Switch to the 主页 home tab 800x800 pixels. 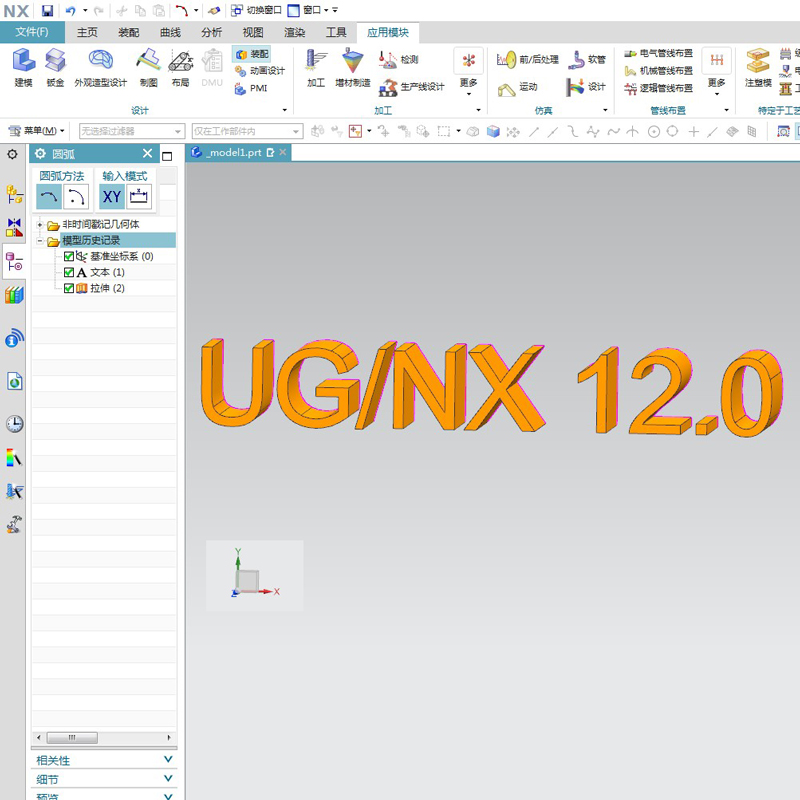point(87,32)
